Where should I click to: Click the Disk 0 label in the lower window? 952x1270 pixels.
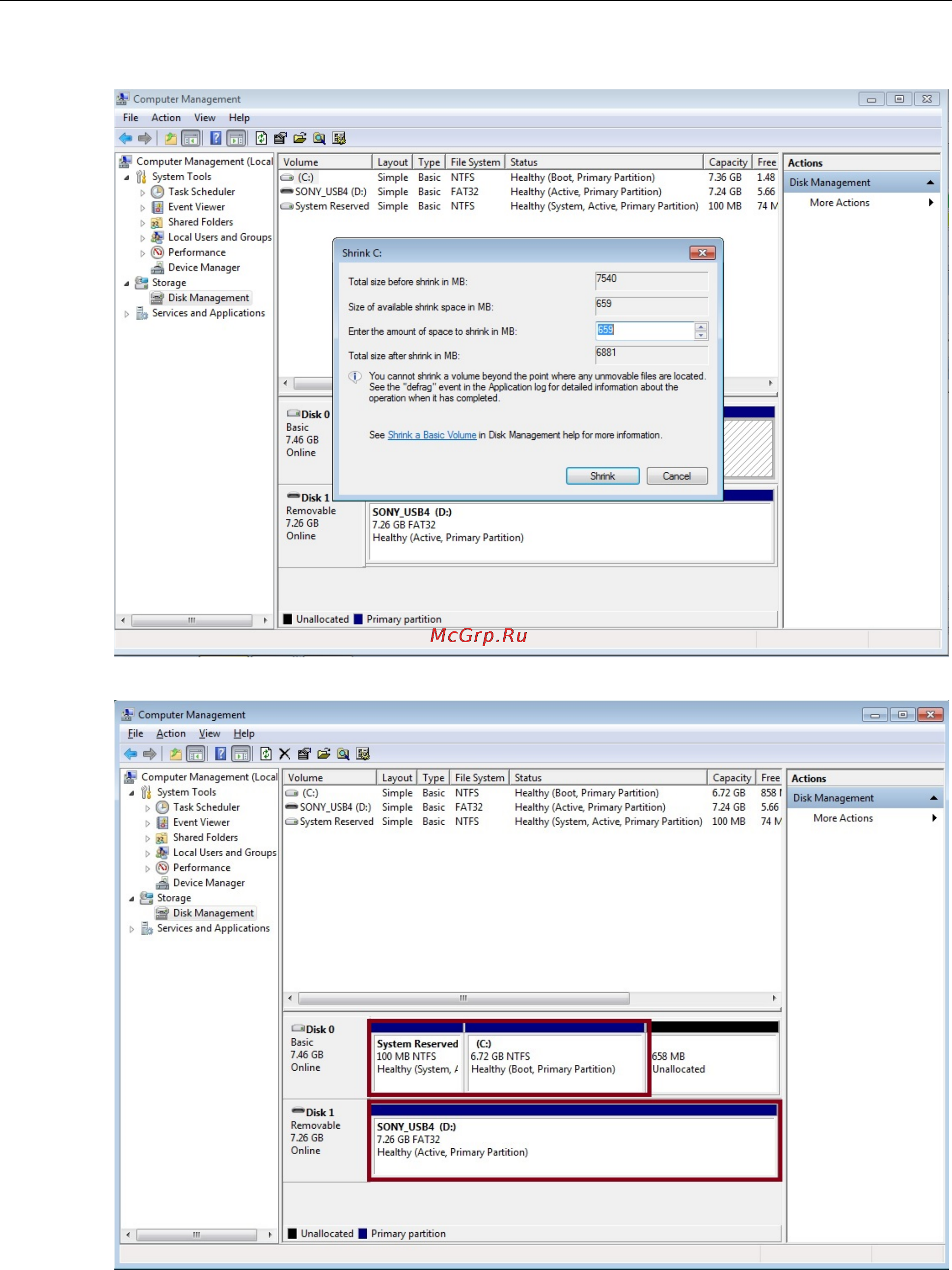319,1029
